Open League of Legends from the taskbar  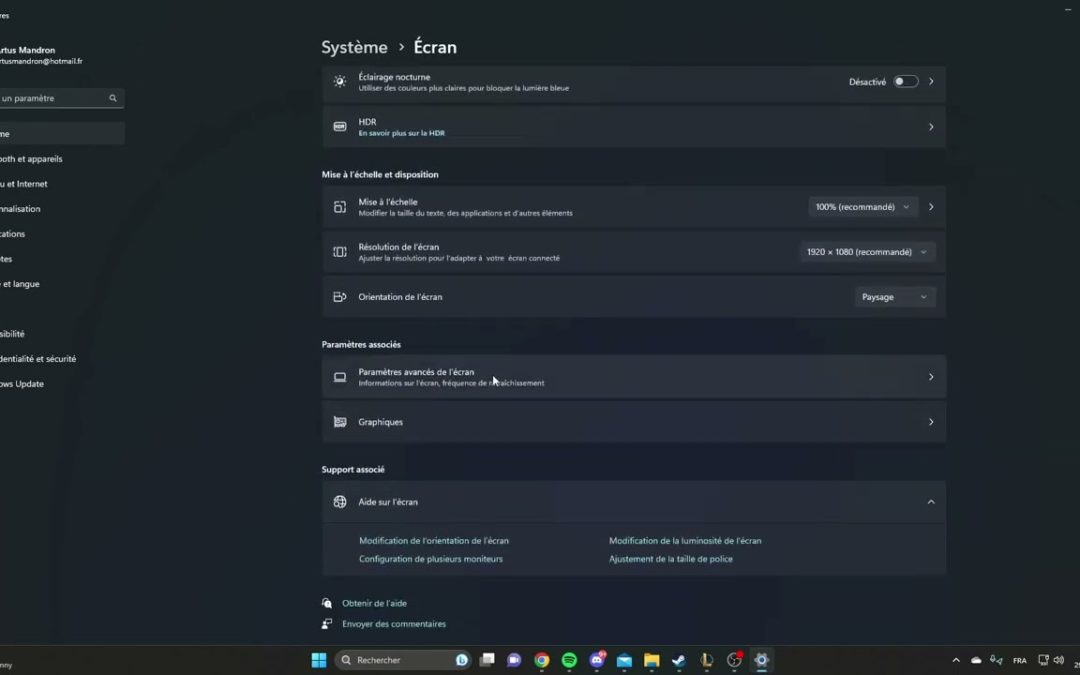(x=707, y=661)
